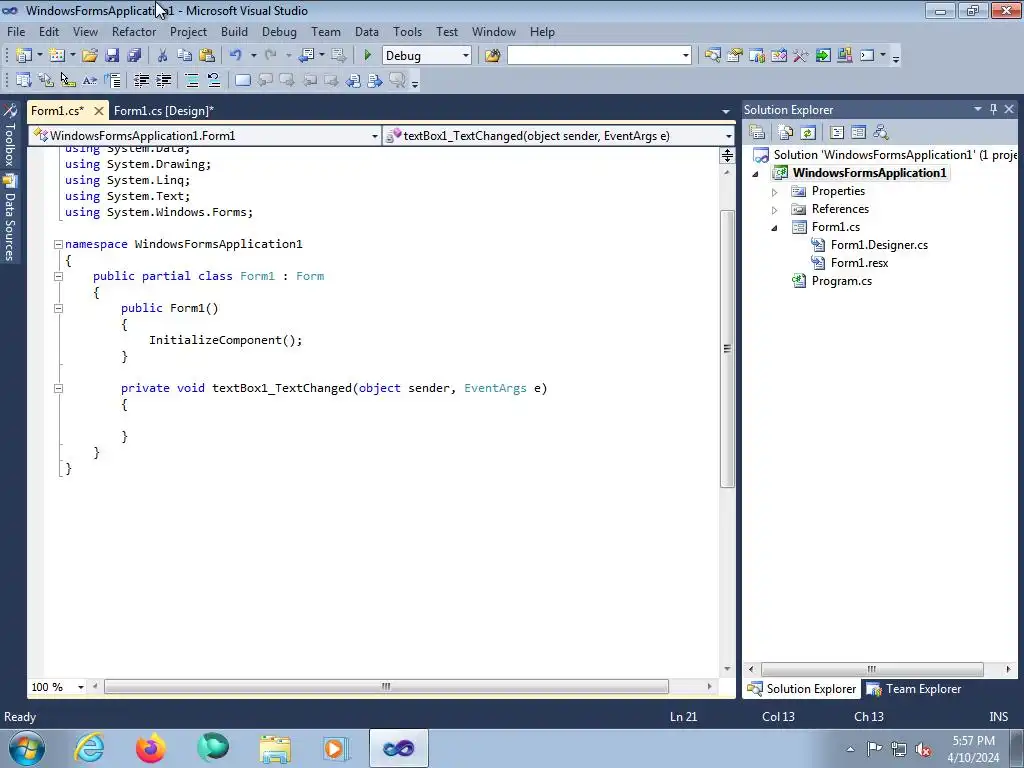Viewport: 1024px width, 768px height.
Task: Open the Tools menu
Action: (x=407, y=31)
